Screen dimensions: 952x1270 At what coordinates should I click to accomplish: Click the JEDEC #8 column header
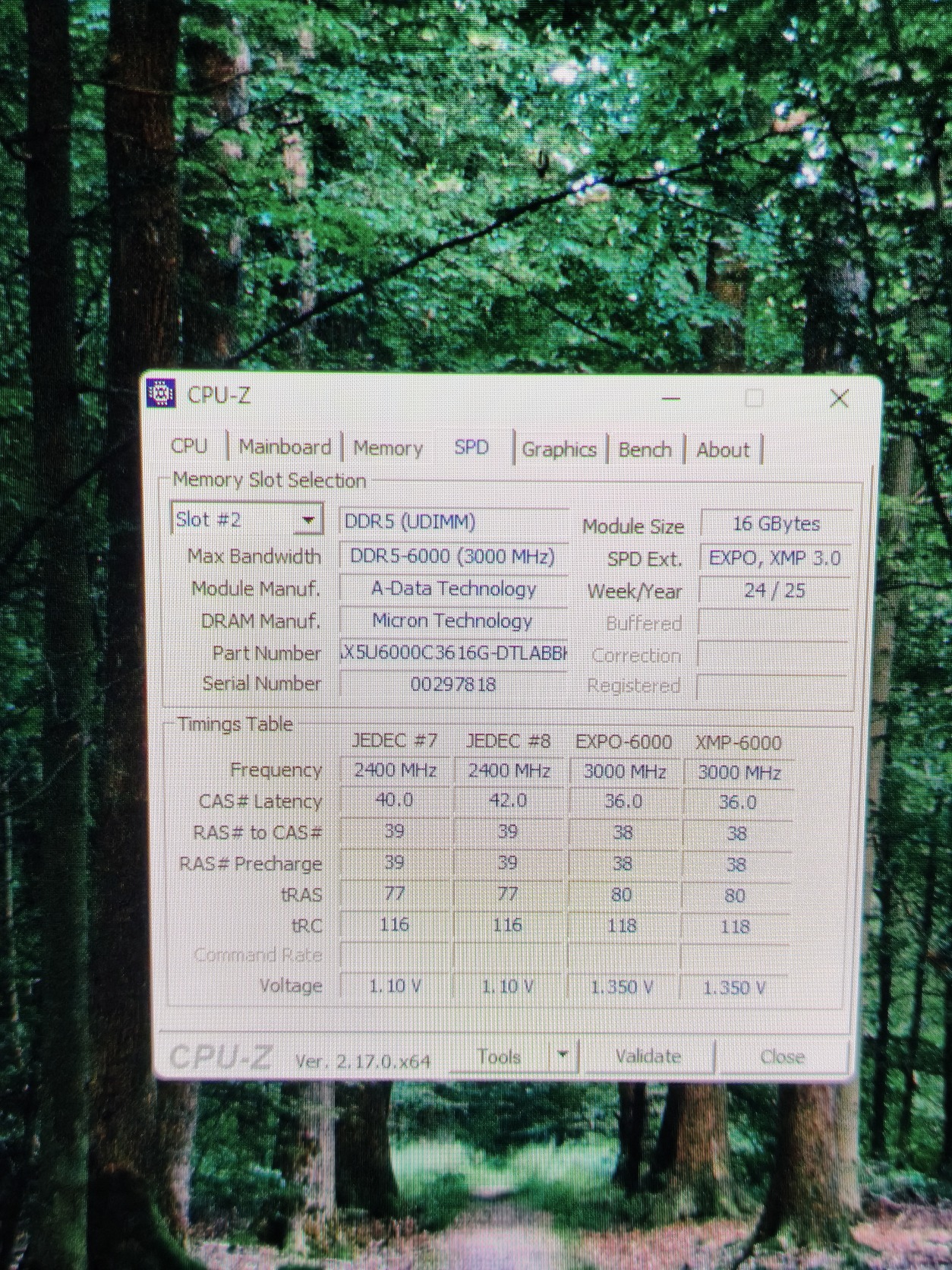[508, 741]
